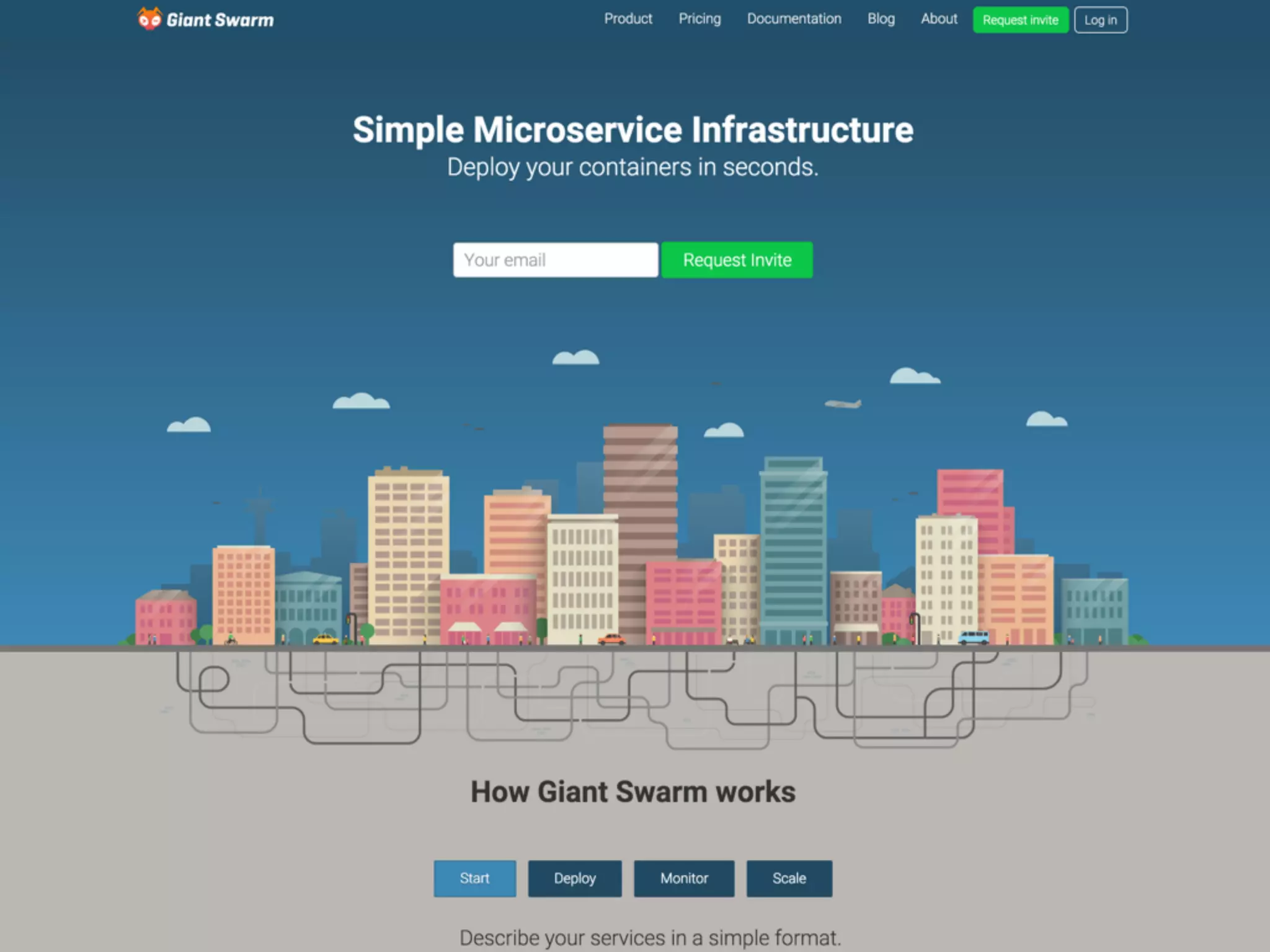Go to the Pricing page
Image resolution: width=1270 pixels, height=952 pixels.
[x=699, y=19]
